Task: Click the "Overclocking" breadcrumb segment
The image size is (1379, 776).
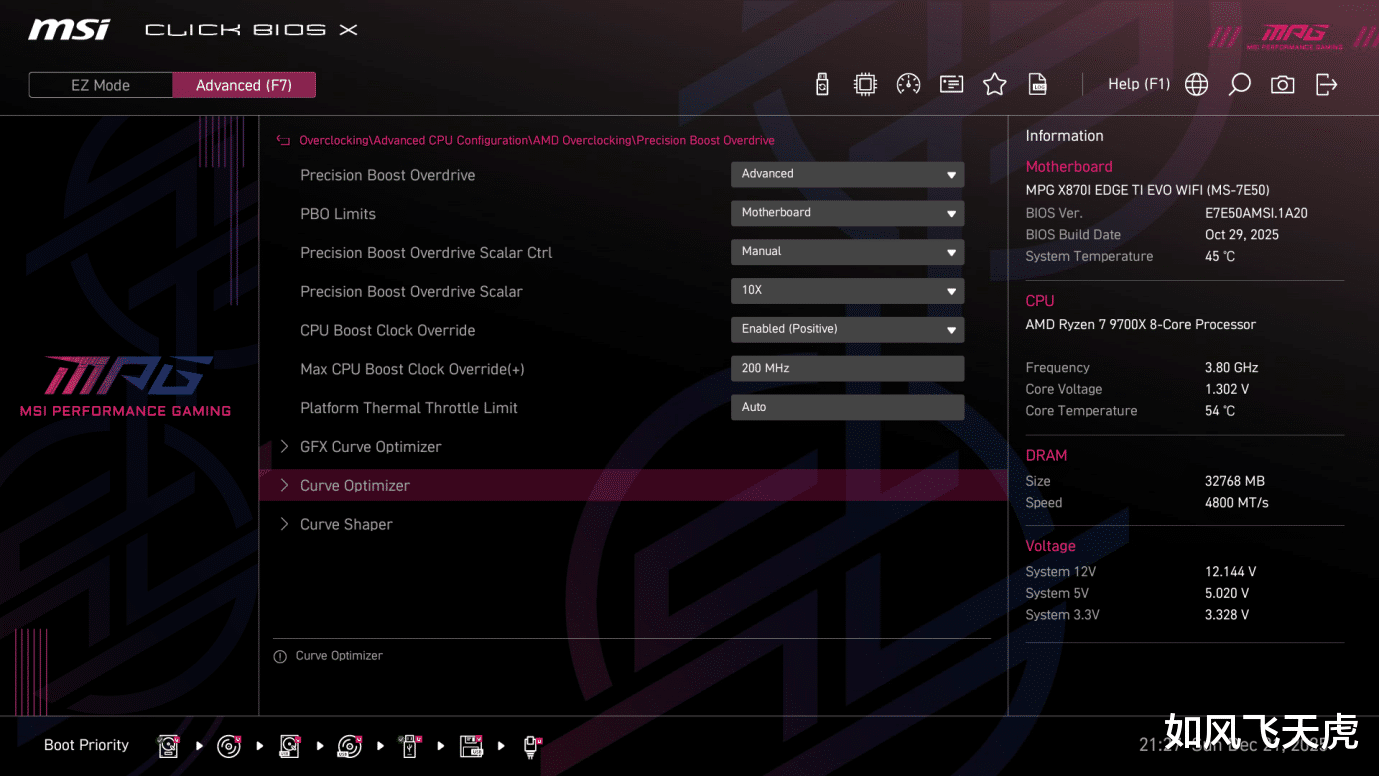Action: pyautogui.click(x=334, y=141)
